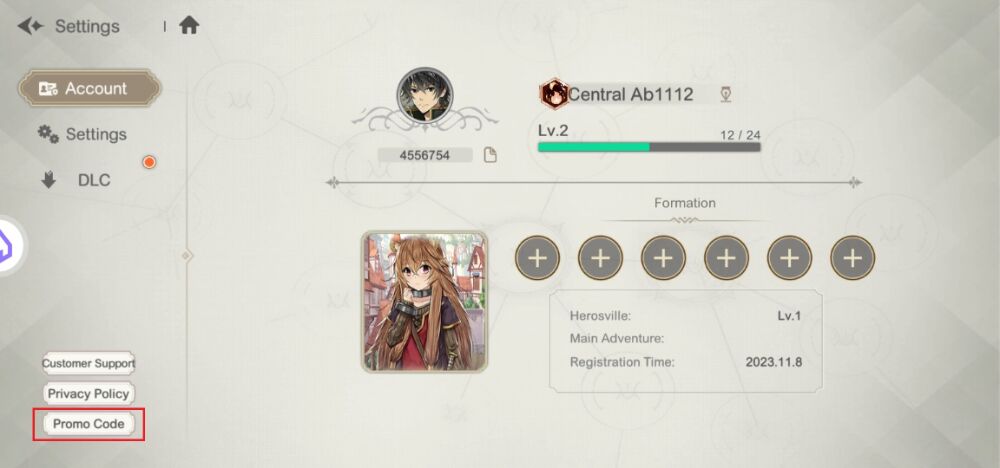Open Customer Support
The width and height of the screenshot is (1000, 468).
tap(89, 363)
